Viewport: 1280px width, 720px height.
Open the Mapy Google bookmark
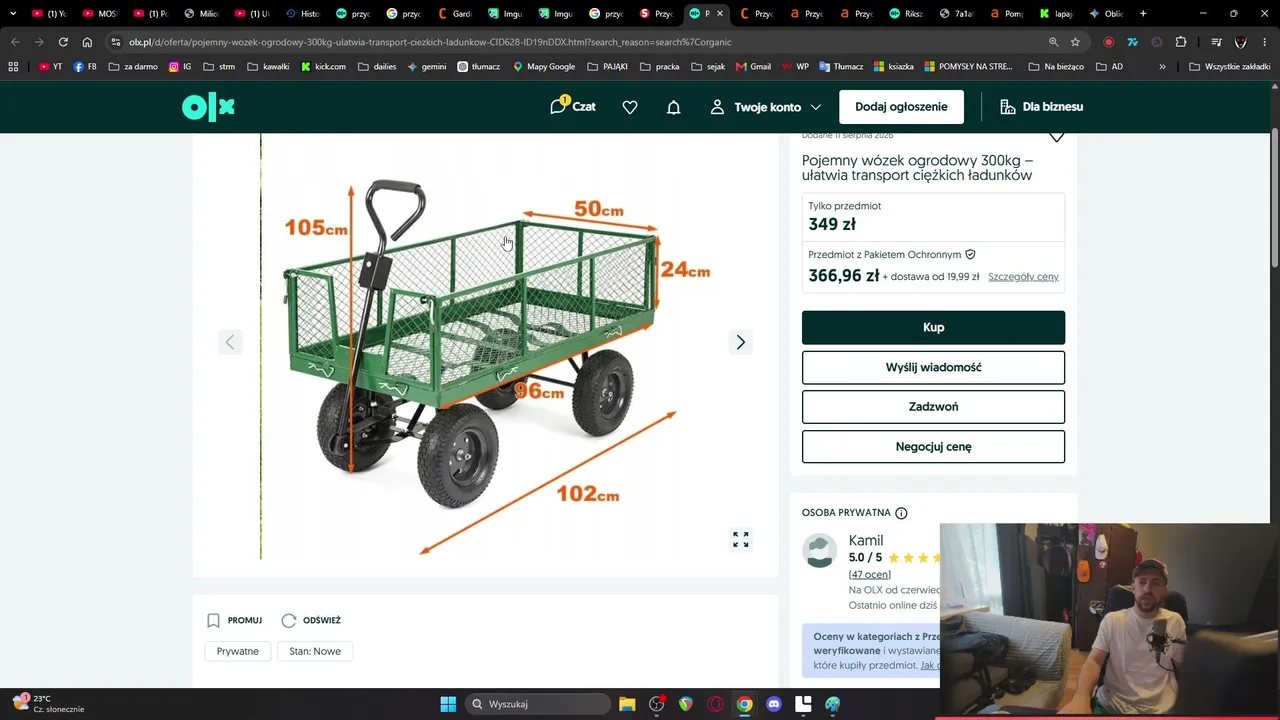(544, 67)
